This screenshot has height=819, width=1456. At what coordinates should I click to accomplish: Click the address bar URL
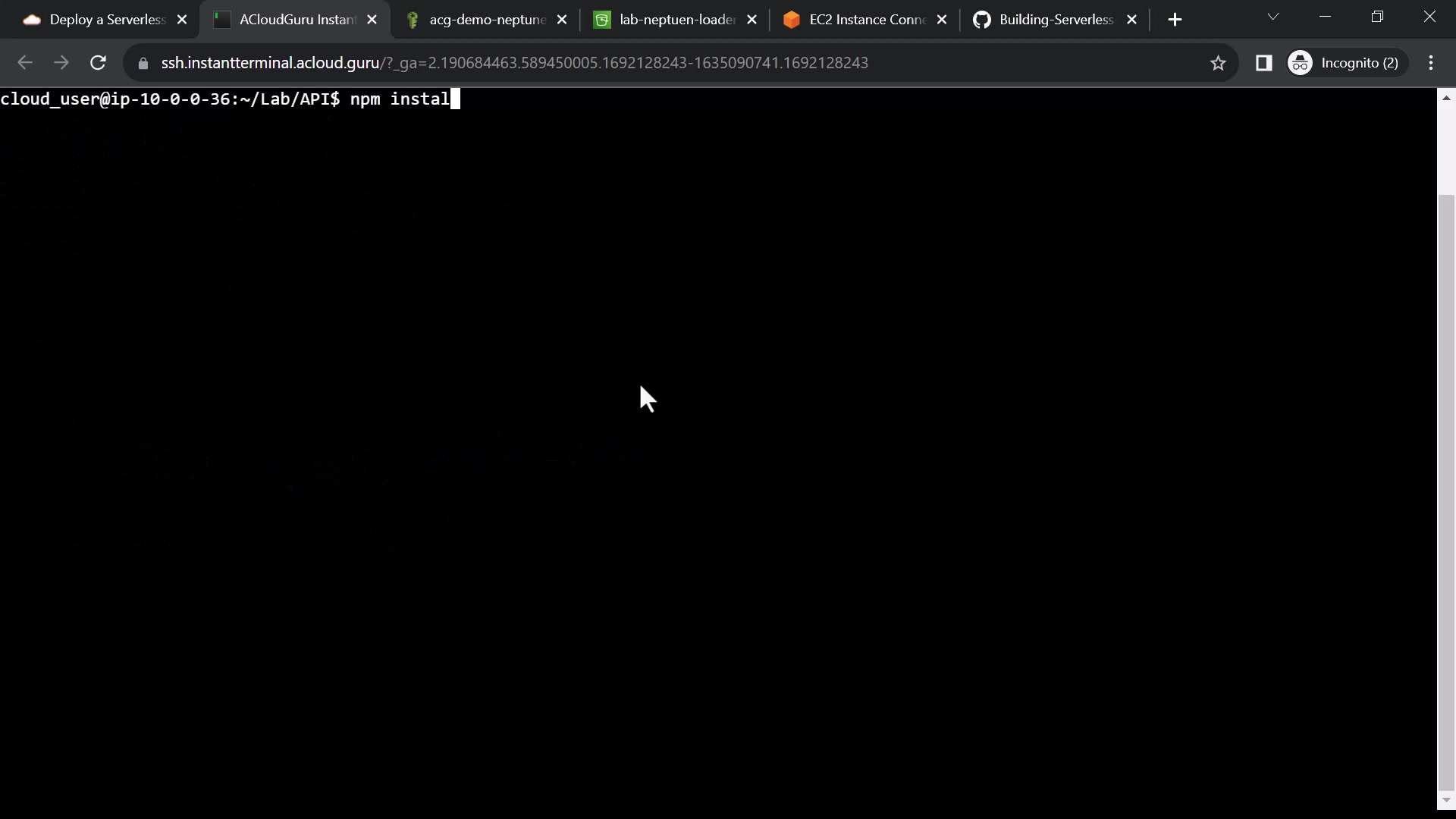pos(514,63)
